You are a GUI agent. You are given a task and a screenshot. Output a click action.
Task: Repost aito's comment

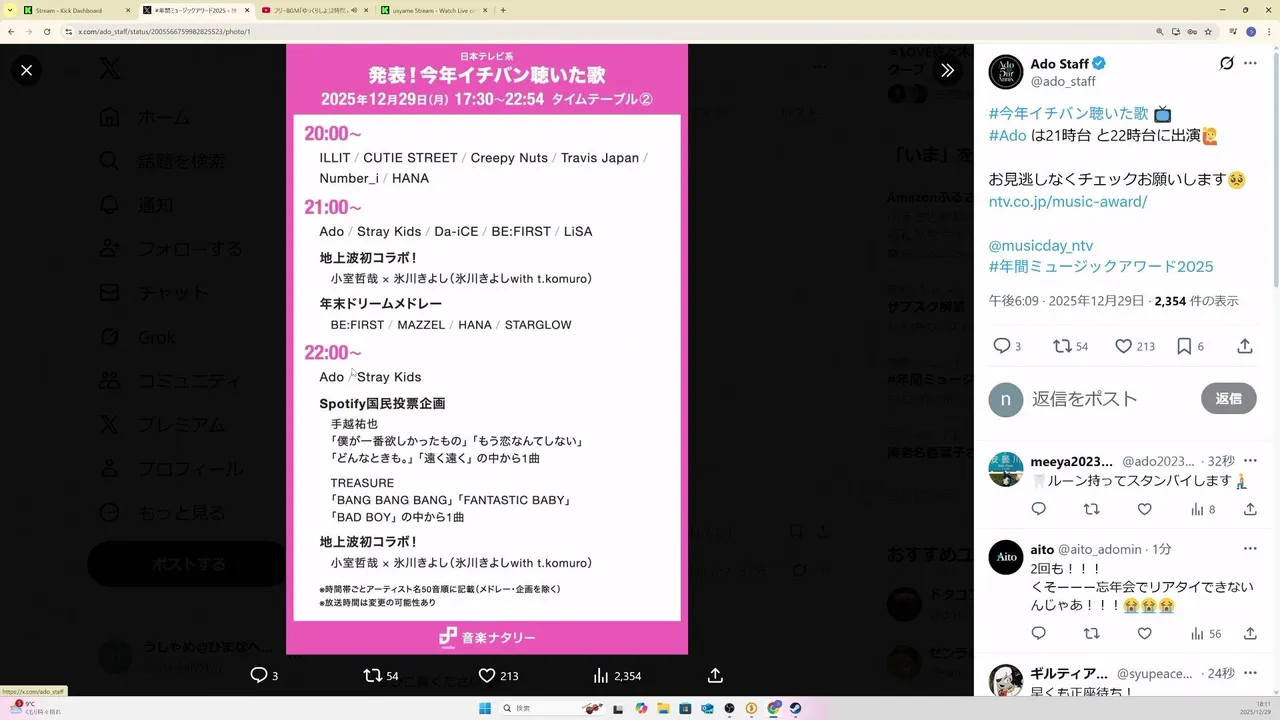click(1091, 633)
